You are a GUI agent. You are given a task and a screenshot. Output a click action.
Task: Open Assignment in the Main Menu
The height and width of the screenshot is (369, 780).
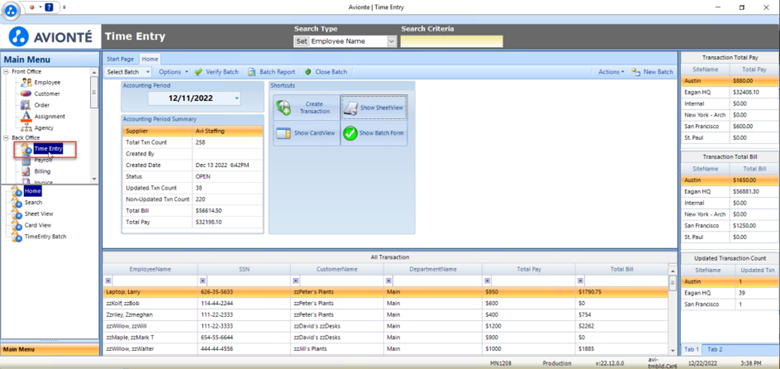pyautogui.click(x=49, y=116)
